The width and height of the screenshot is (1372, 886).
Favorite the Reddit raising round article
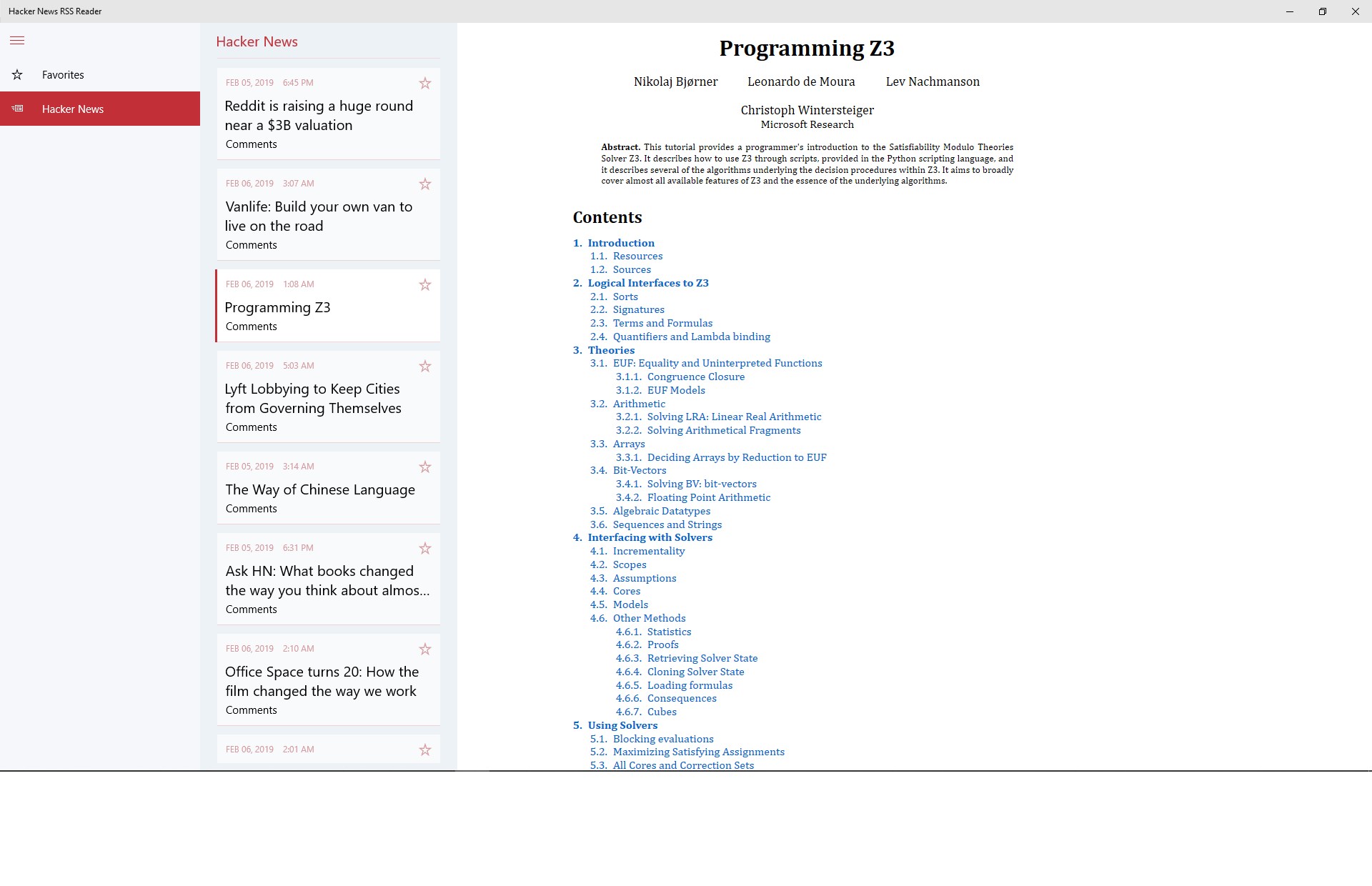[425, 84]
